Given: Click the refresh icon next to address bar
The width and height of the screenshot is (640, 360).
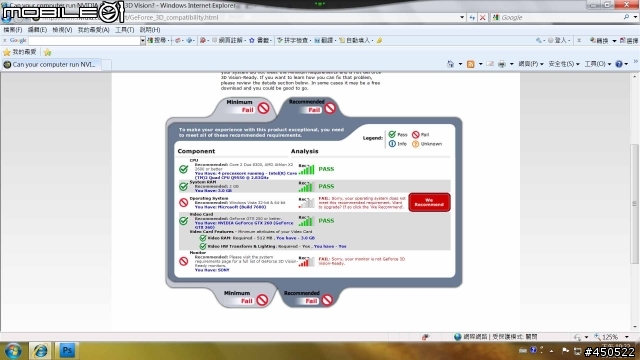Looking at the screenshot, I should 472,18.
